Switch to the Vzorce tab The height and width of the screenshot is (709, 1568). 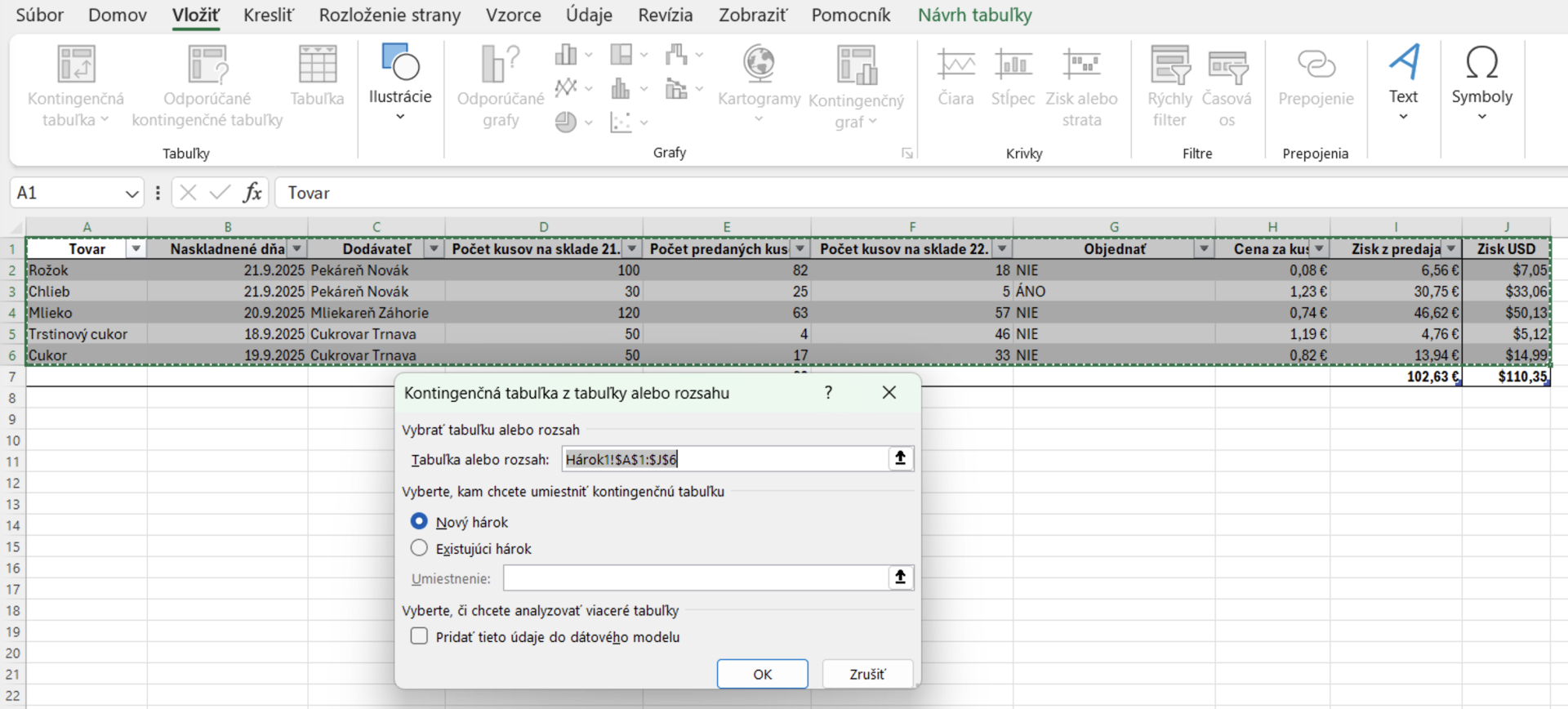coord(513,15)
